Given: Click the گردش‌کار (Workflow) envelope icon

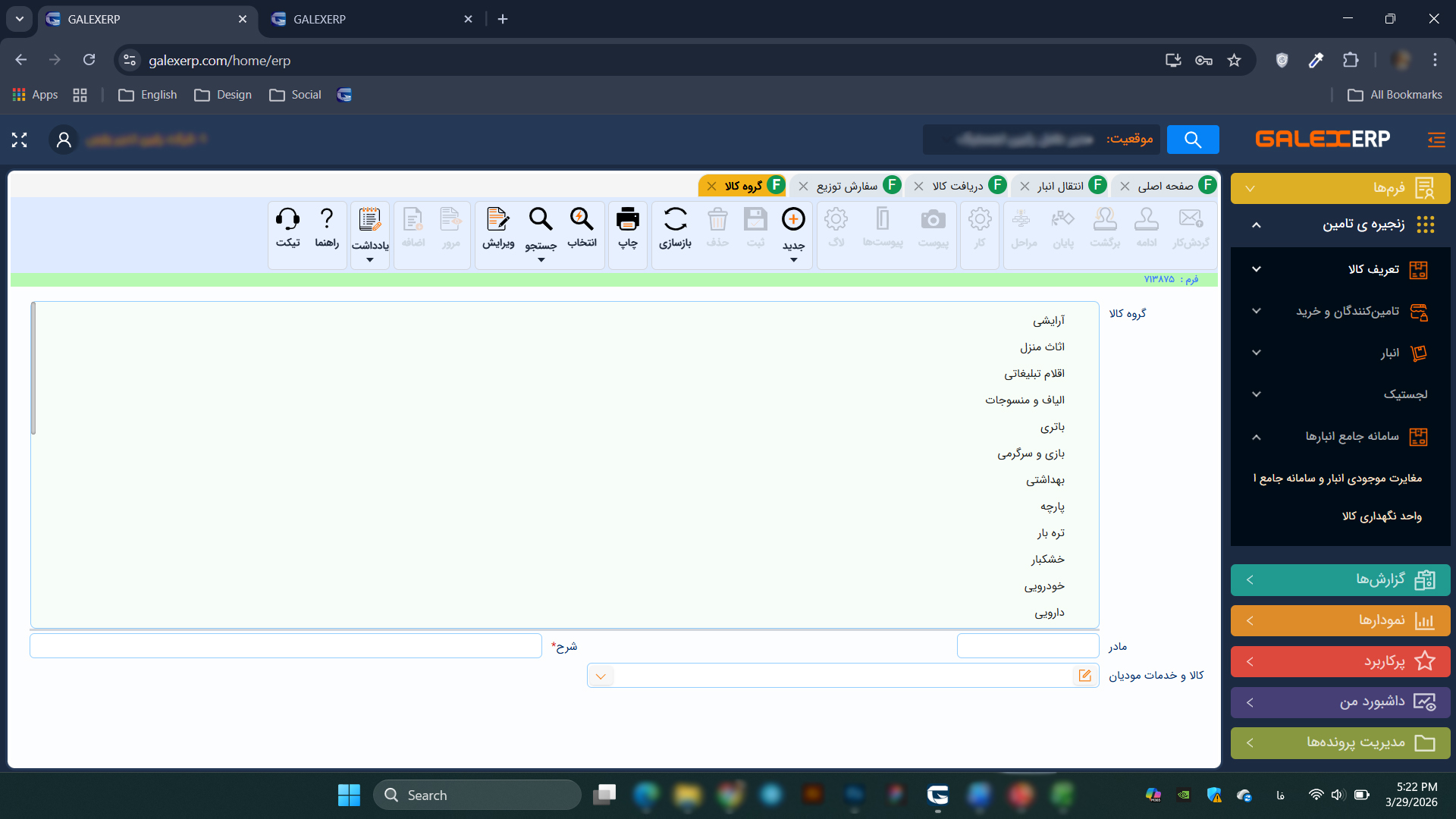Looking at the screenshot, I should pyautogui.click(x=1191, y=220).
